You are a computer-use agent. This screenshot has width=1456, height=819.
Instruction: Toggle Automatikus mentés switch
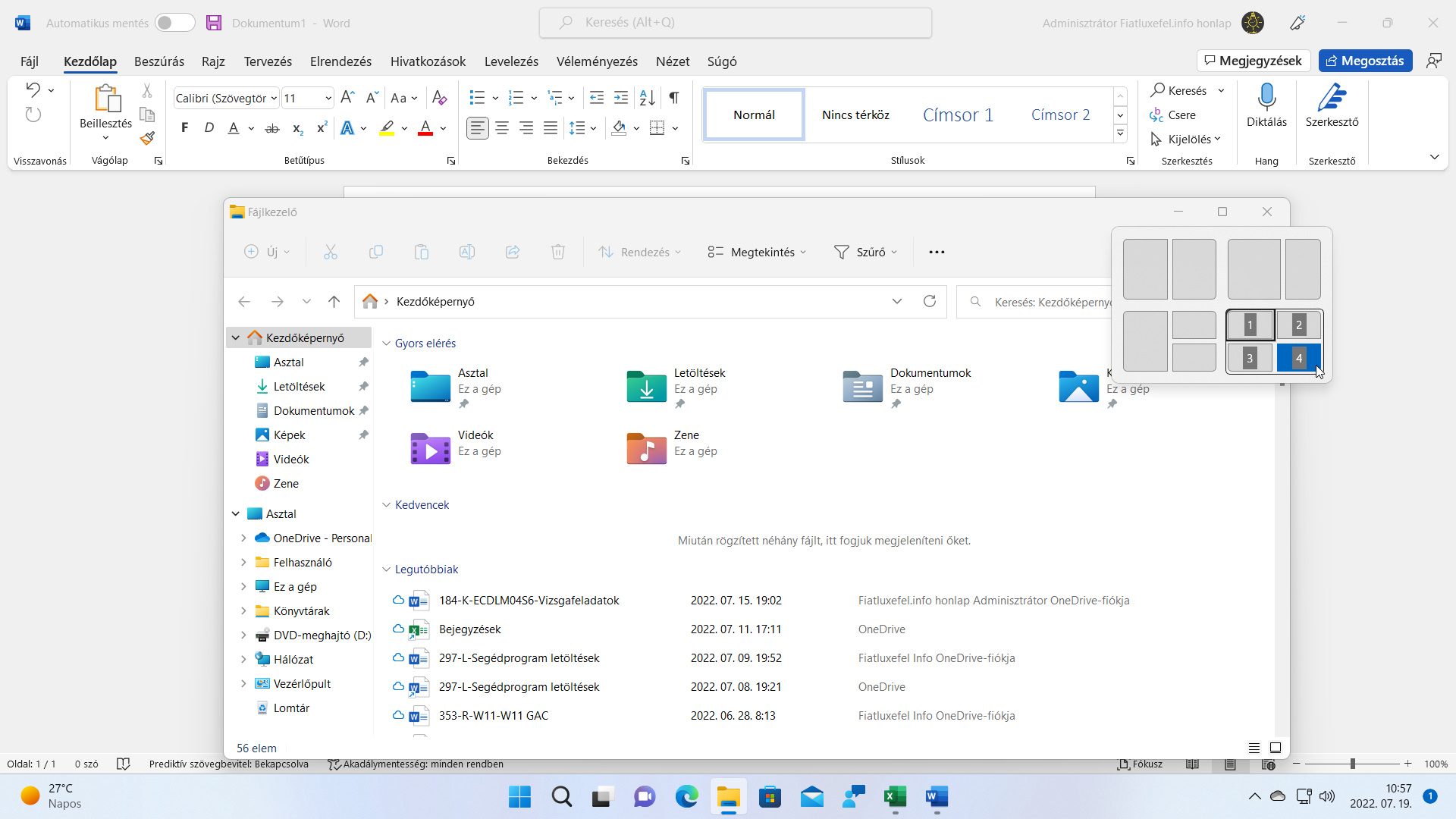pos(175,23)
